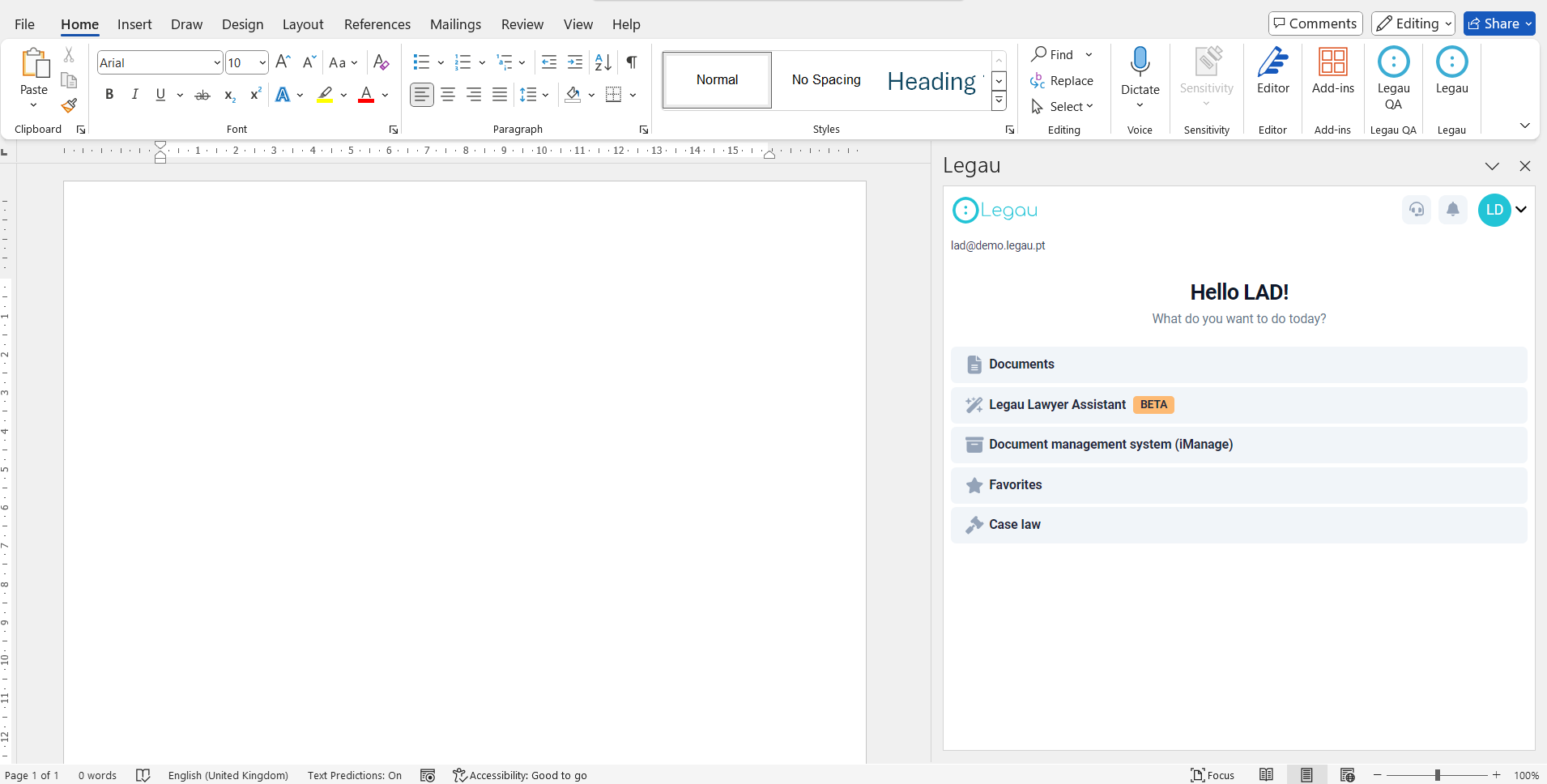Select the Heading 1 style thumbnail
This screenshot has height=784, width=1547.
pyautogui.click(x=932, y=80)
